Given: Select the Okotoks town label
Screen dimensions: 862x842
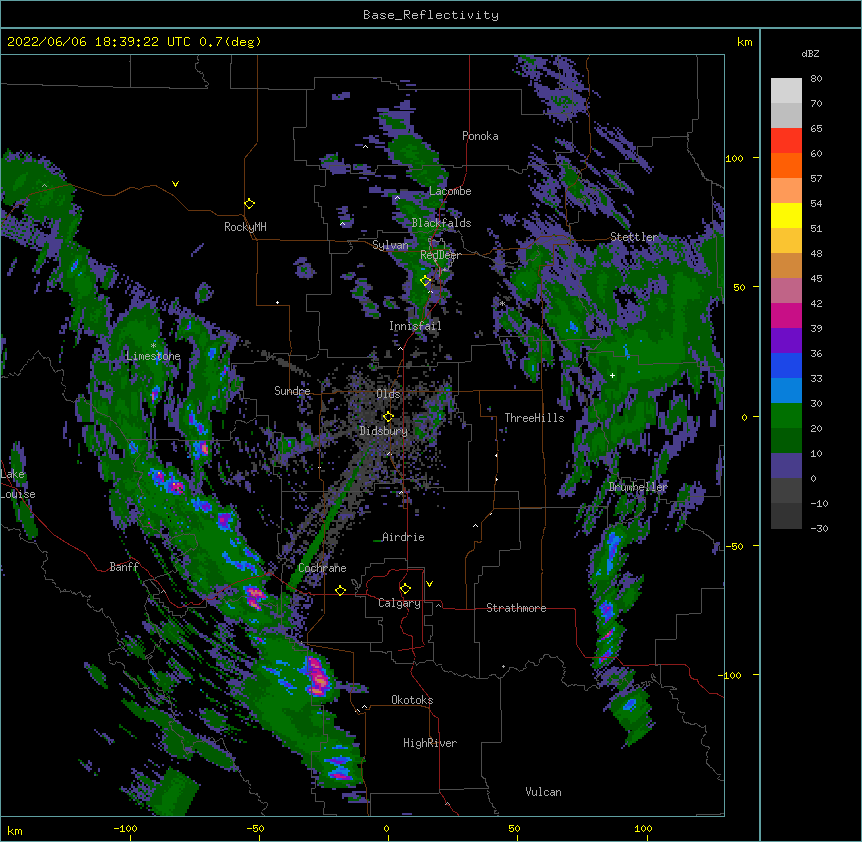Looking at the screenshot, I should [x=412, y=700].
